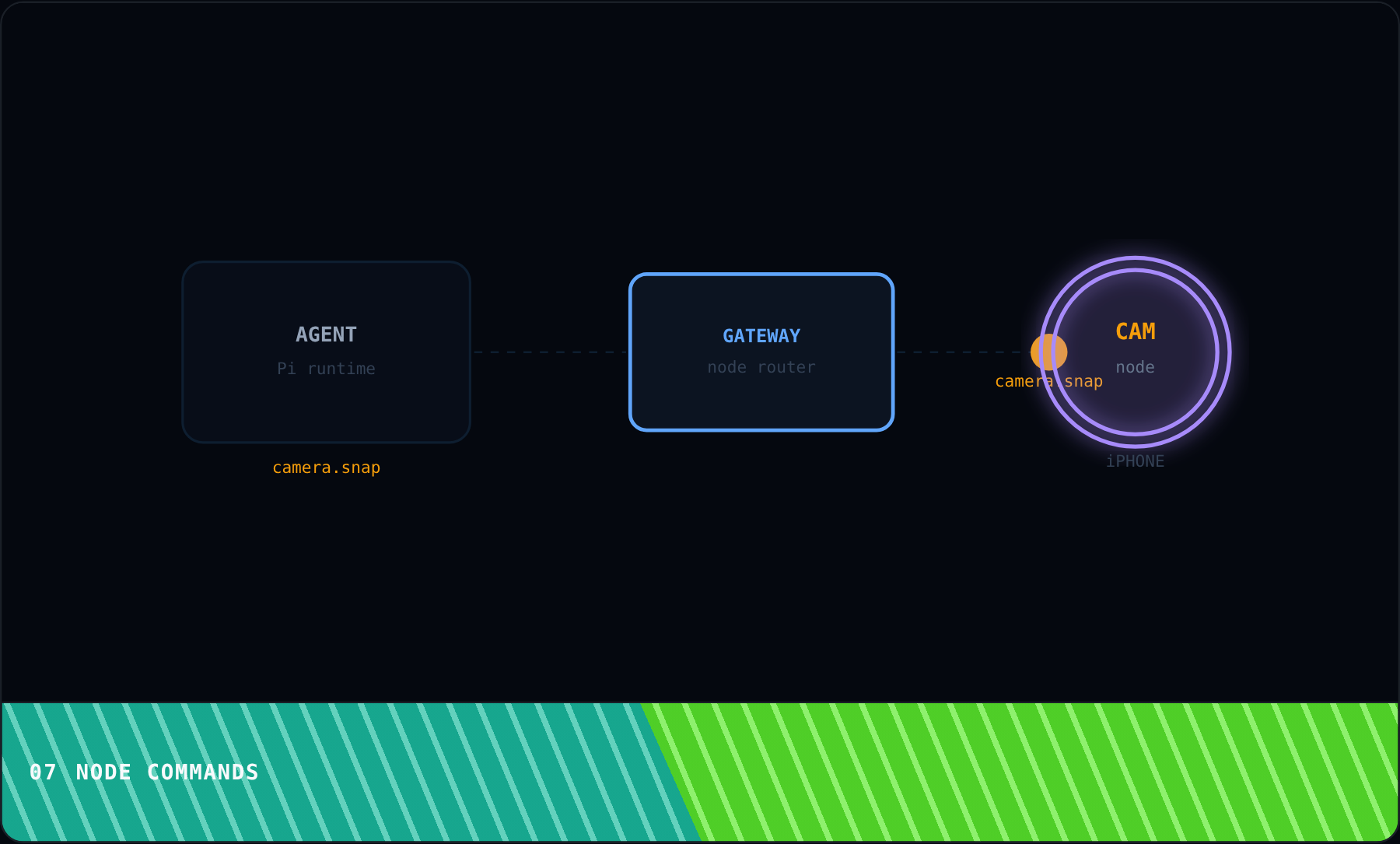Click the 'Pi runtime' subtitle text
The height and width of the screenshot is (844, 1400).
click(x=326, y=369)
